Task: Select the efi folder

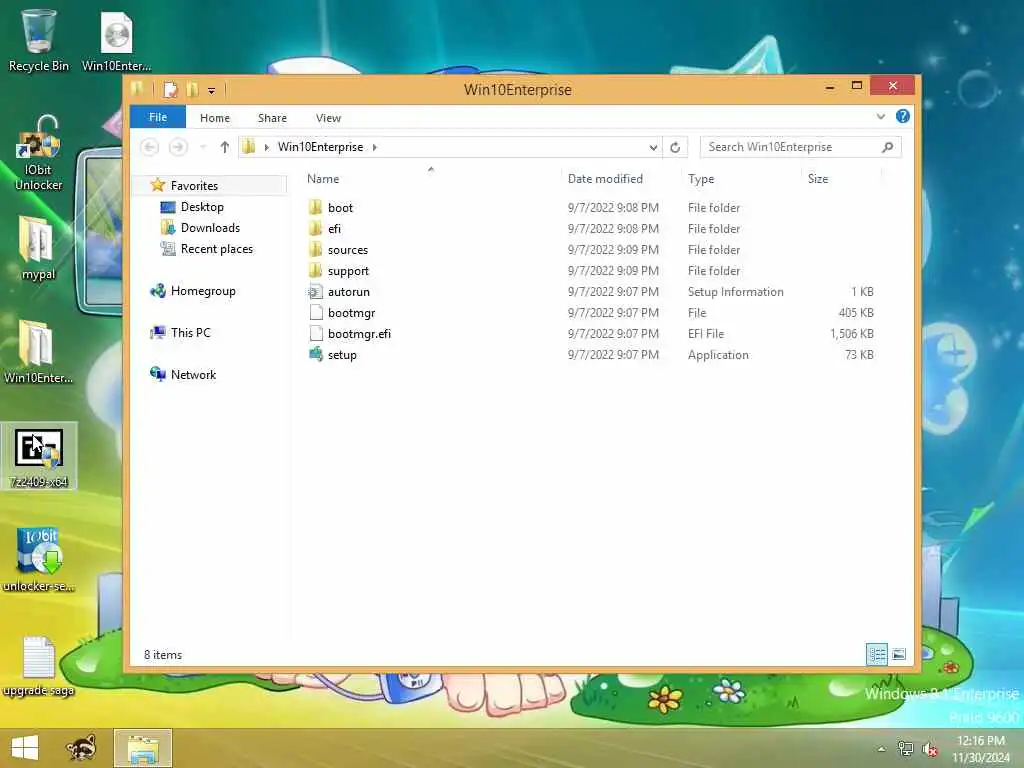Action: [x=591, y=229]
